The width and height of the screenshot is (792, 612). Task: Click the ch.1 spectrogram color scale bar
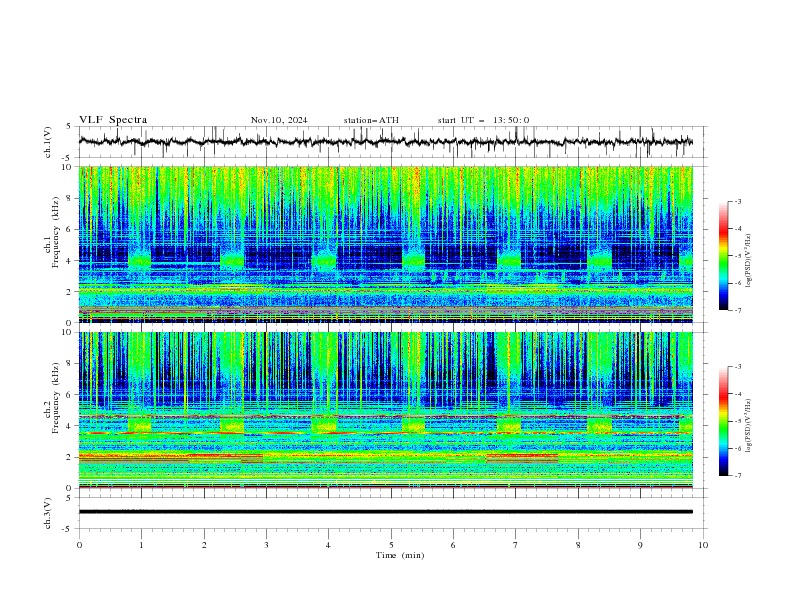pos(723,256)
